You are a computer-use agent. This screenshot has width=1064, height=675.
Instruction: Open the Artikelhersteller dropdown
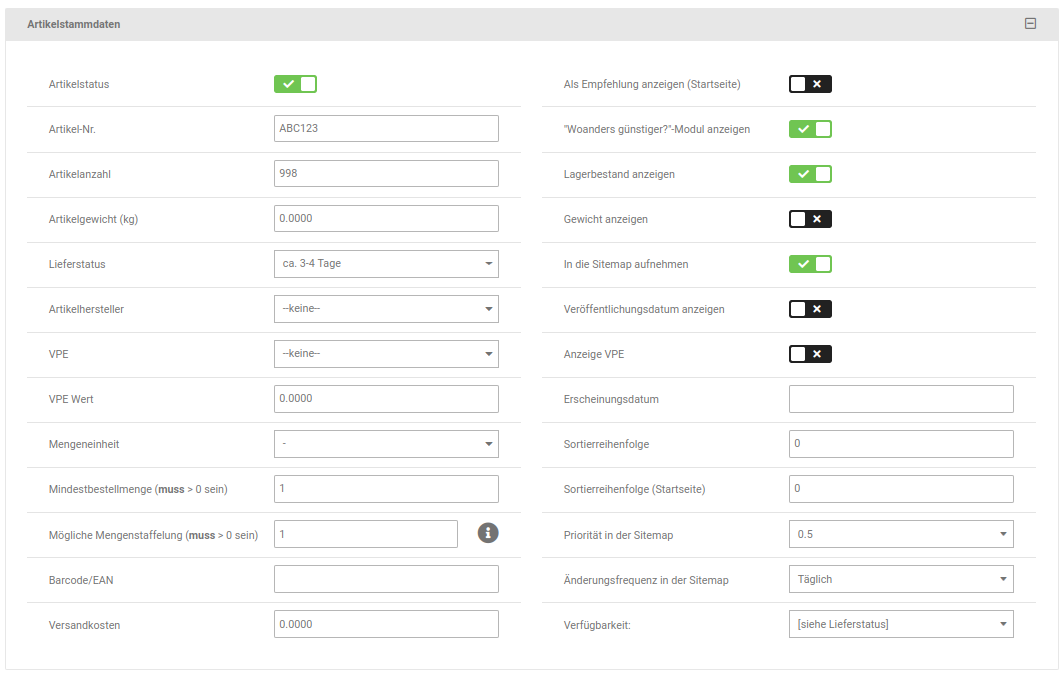386,309
